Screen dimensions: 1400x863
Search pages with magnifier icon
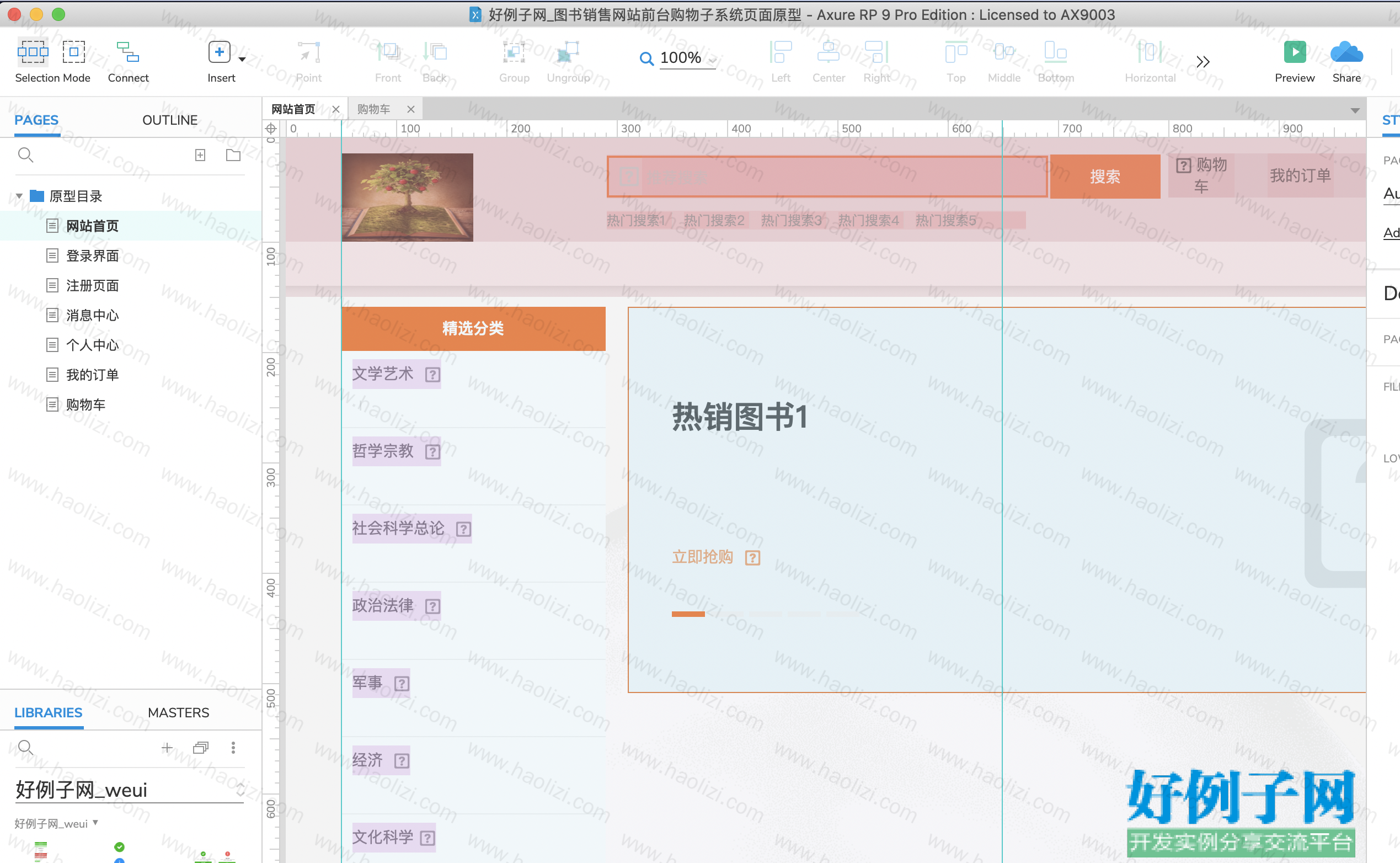[x=26, y=155]
